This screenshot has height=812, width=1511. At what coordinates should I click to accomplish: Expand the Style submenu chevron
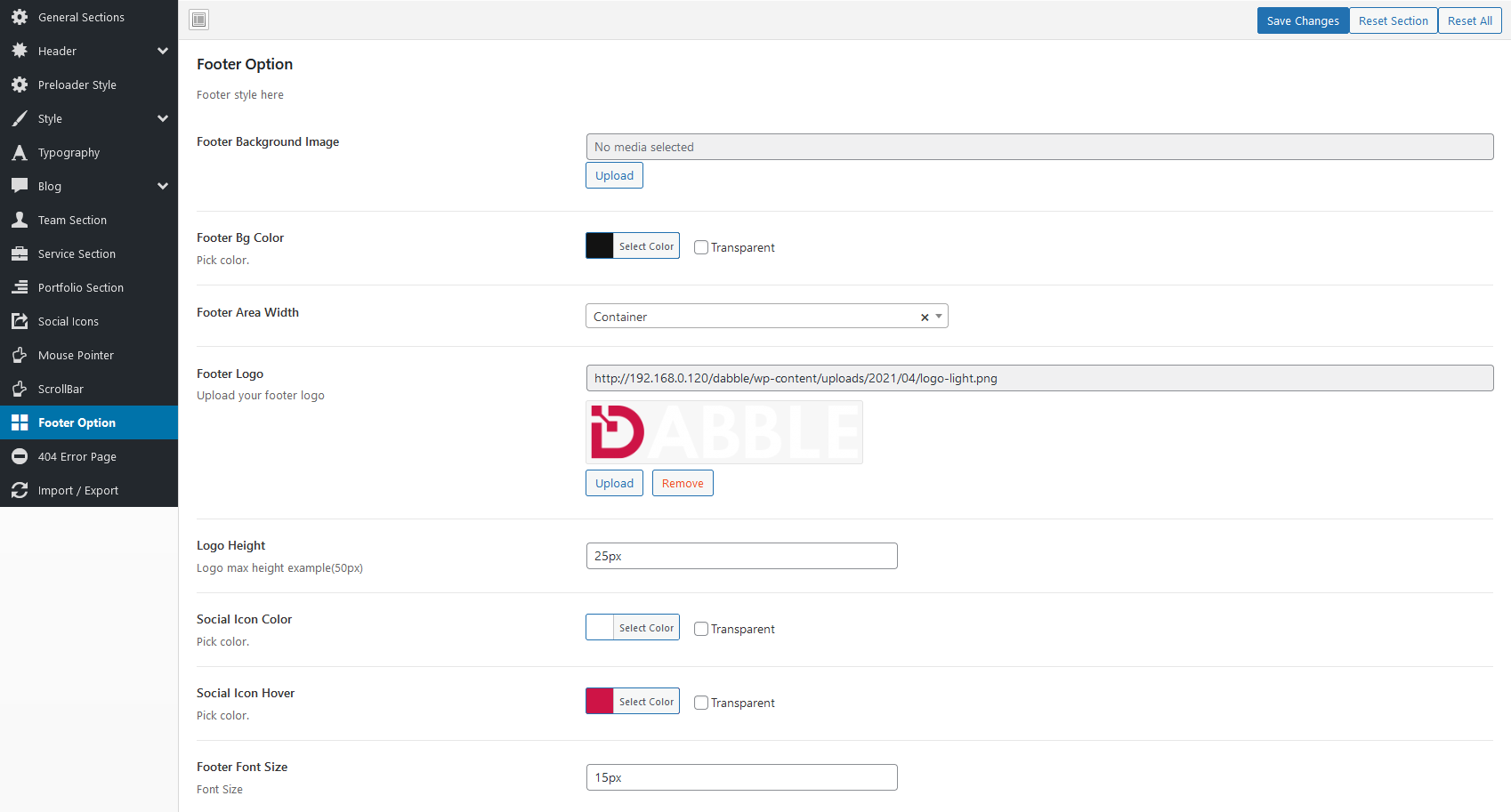click(x=163, y=118)
